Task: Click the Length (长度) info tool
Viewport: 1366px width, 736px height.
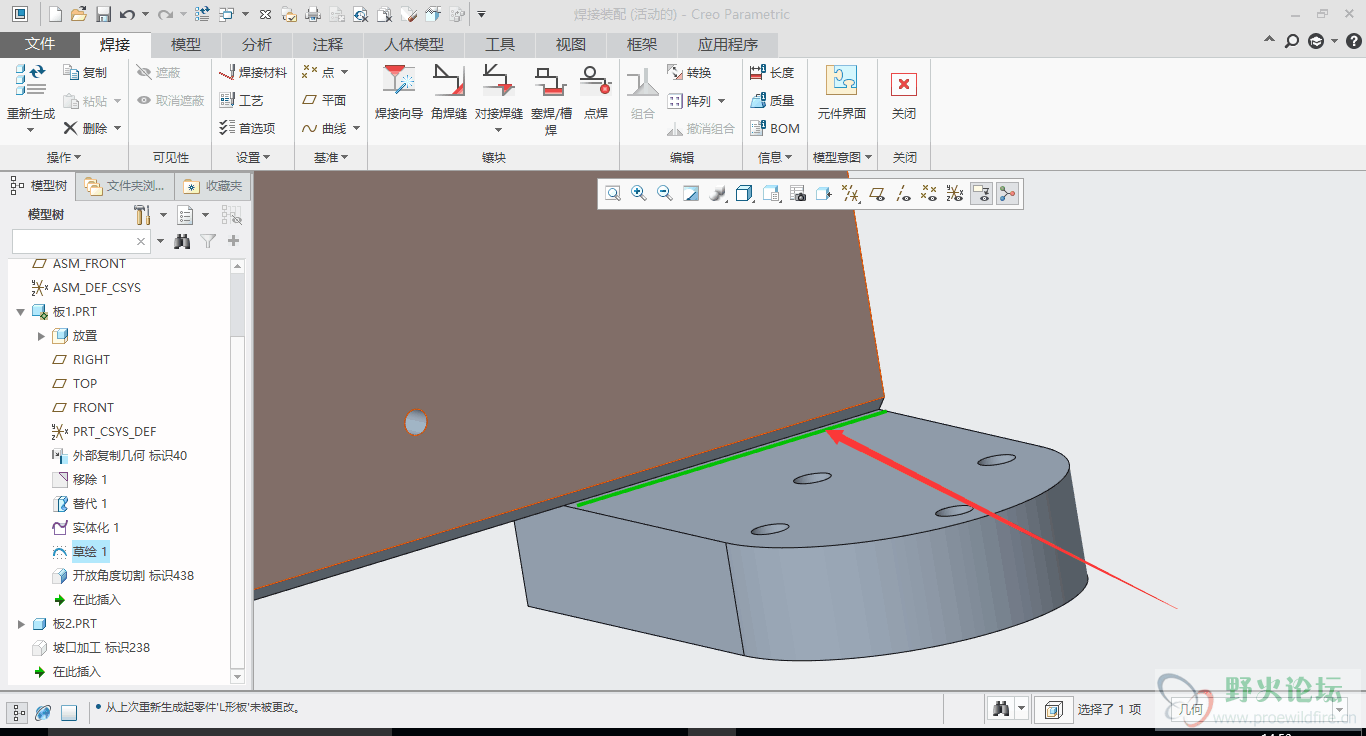Action: (x=772, y=72)
